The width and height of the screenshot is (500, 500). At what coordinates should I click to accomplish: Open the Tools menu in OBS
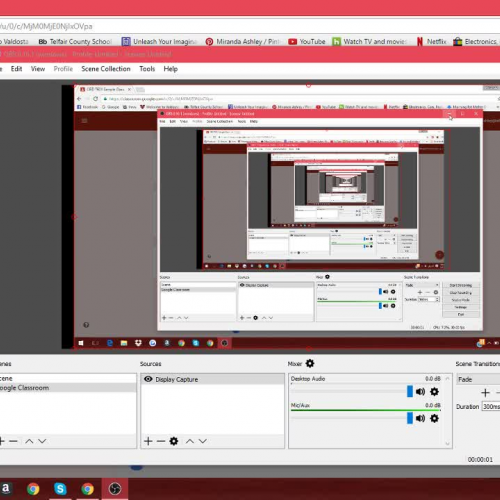click(x=147, y=69)
